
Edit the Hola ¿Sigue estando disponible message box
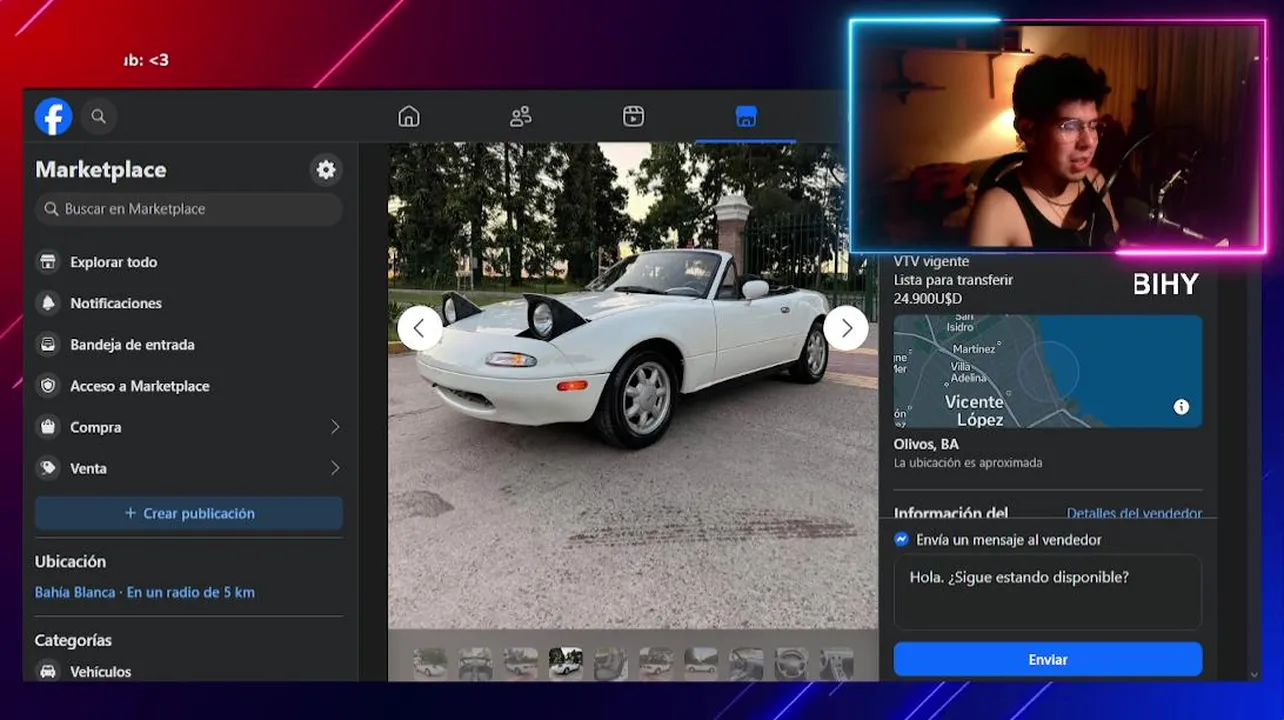point(1047,592)
